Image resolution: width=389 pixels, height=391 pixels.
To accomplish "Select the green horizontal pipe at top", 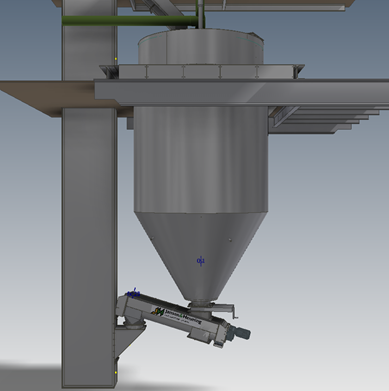I will (130, 20).
